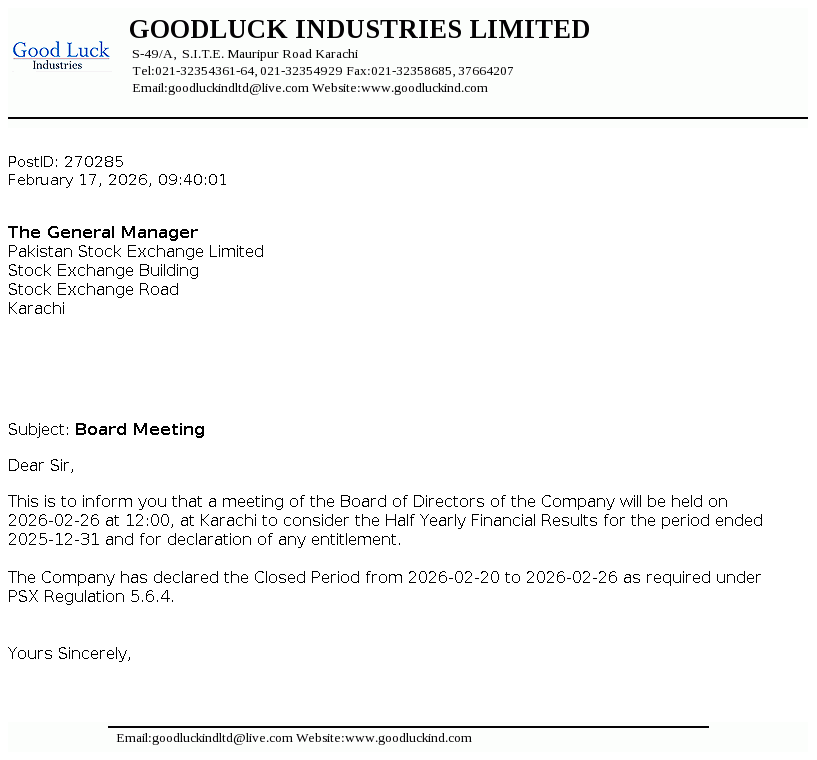
Task: Click the GOODLUCK INDUSTRIES LIMITED heading
Action: [359, 30]
